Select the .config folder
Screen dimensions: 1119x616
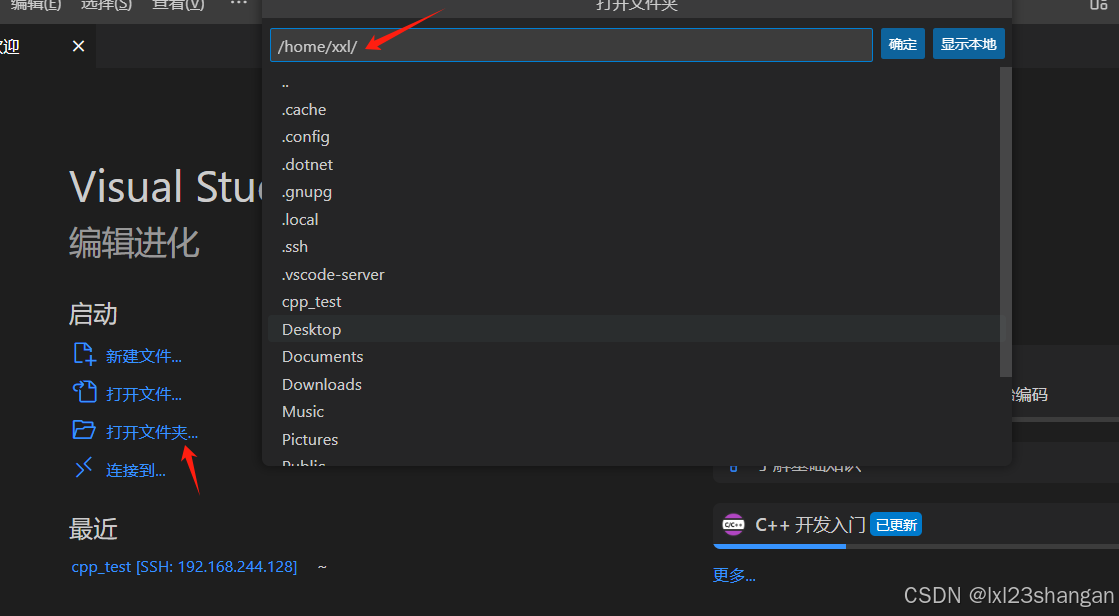point(633,137)
